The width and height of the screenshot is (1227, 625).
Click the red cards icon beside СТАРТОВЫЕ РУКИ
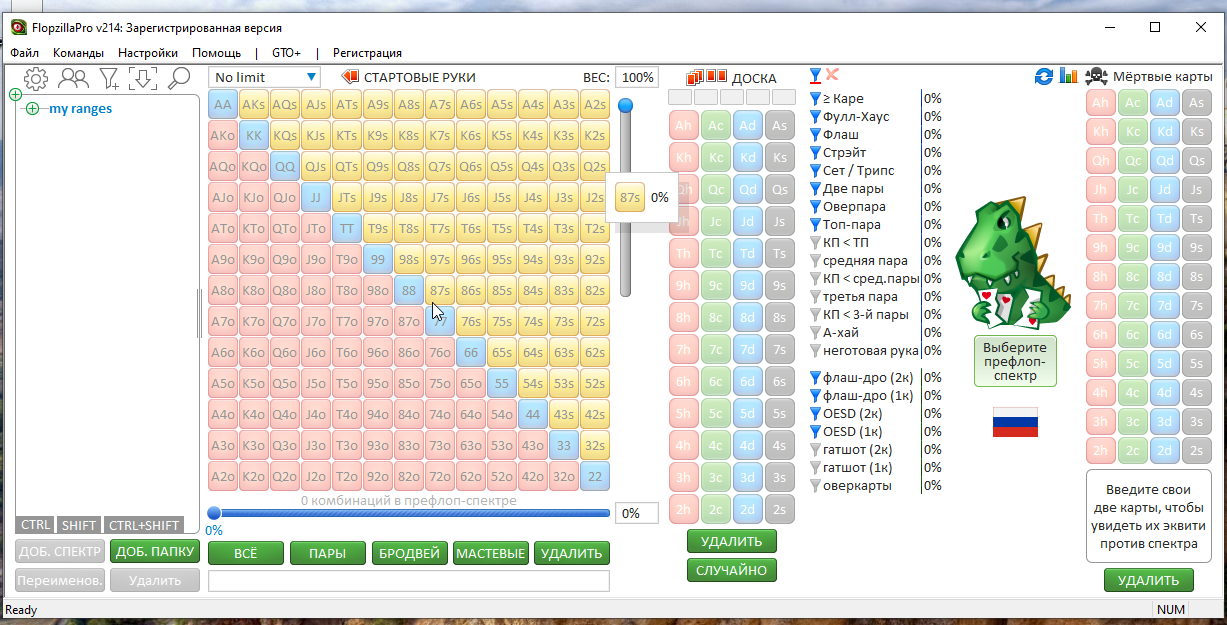point(350,77)
